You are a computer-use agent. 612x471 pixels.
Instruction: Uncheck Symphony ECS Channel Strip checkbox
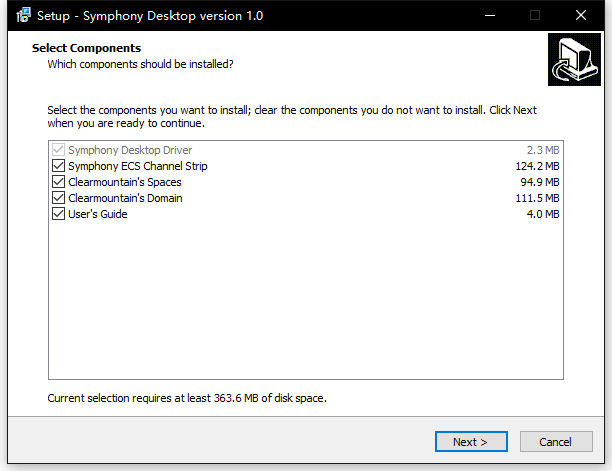(58, 166)
